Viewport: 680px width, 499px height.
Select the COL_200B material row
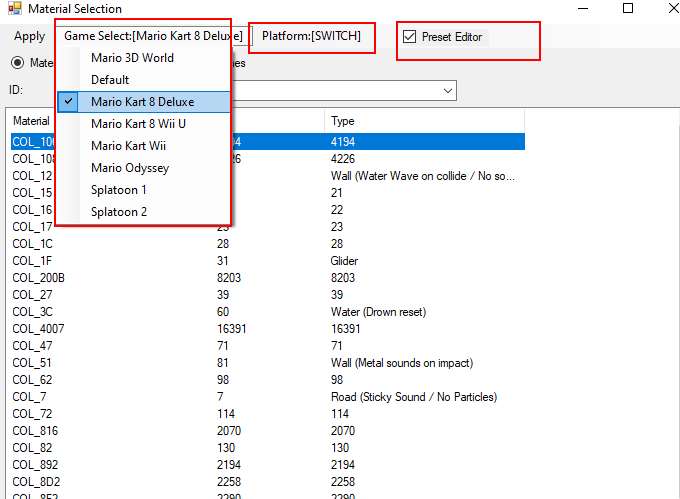(x=268, y=277)
